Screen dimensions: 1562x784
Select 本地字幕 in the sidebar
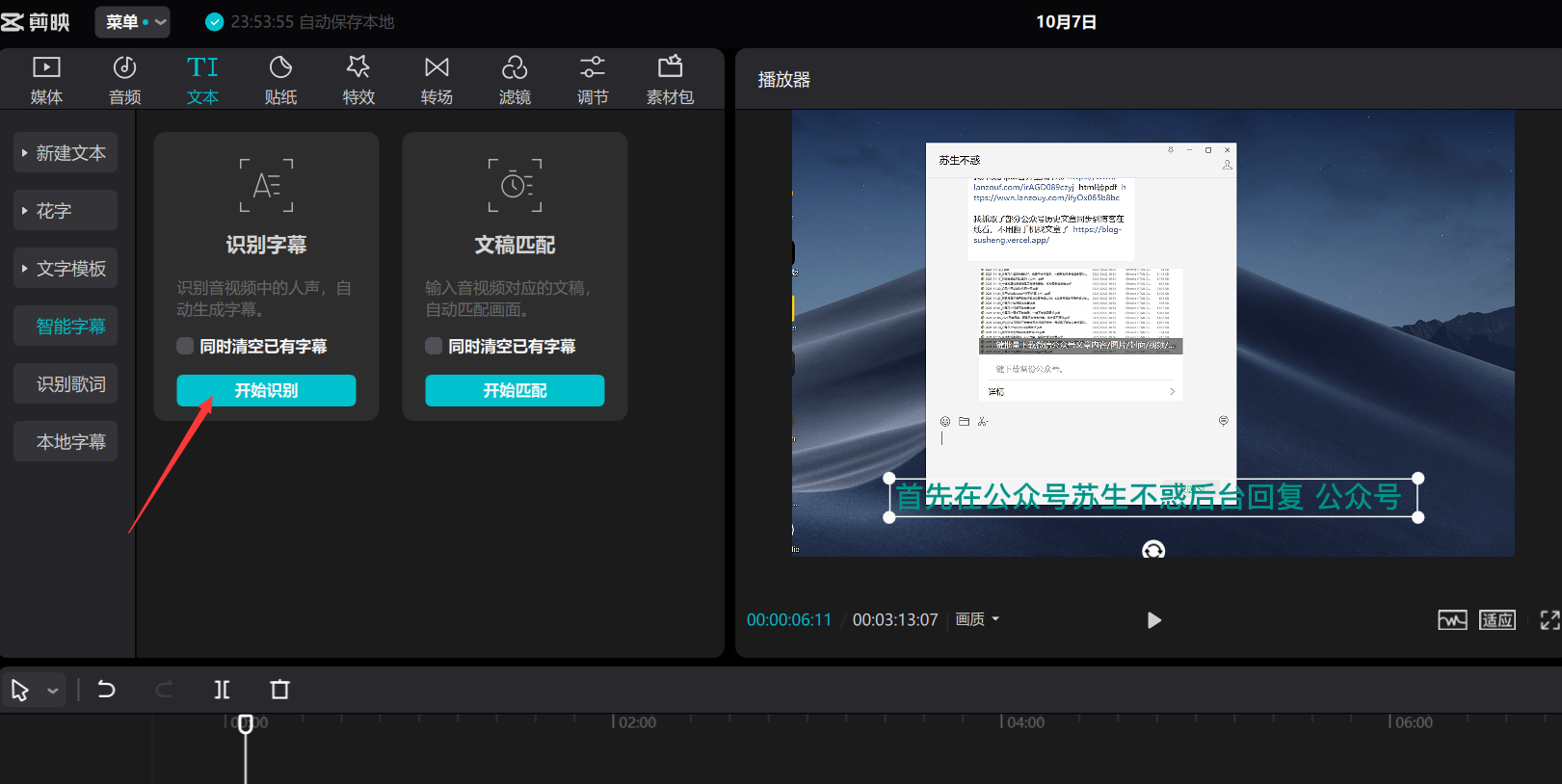tap(66, 441)
